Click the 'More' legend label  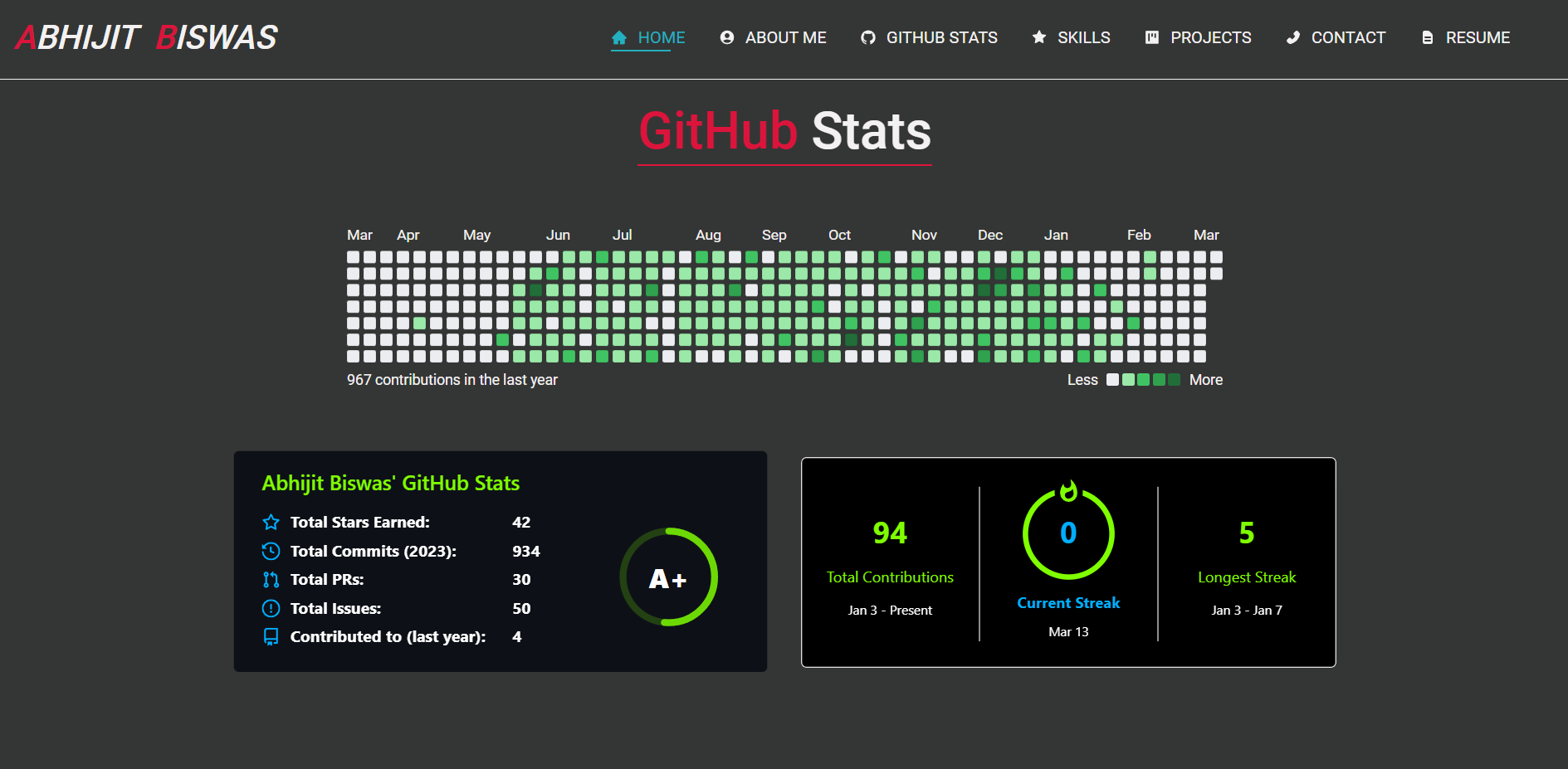pos(1206,380)
